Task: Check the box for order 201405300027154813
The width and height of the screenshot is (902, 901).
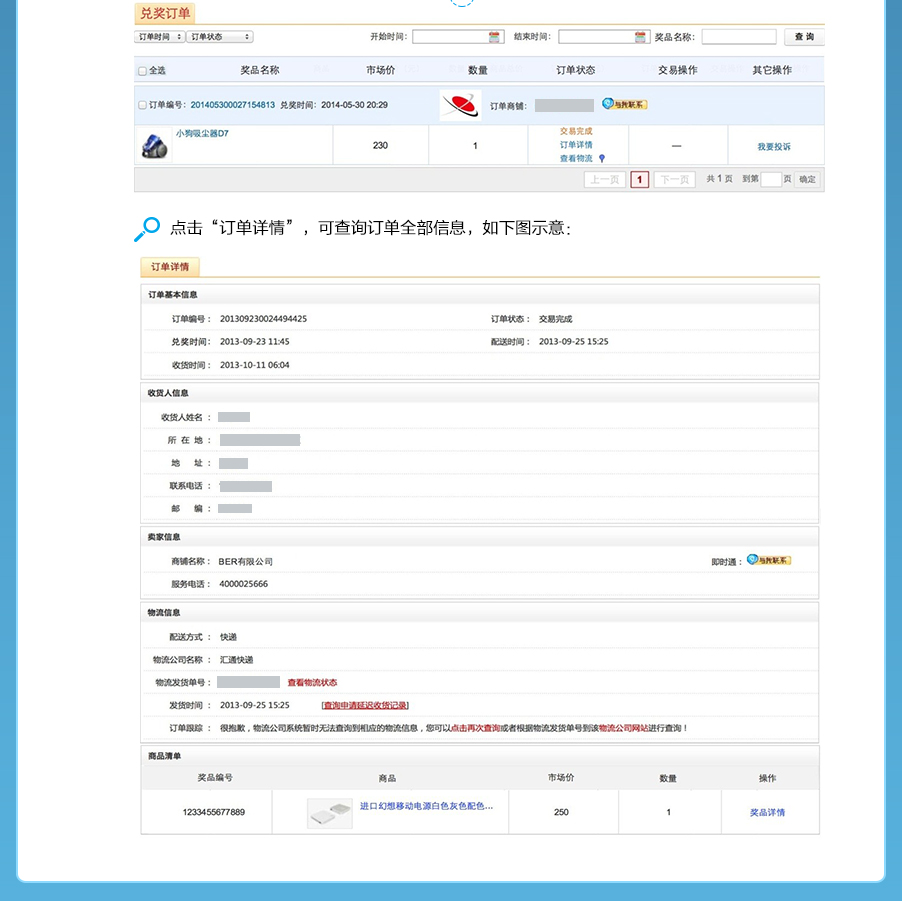Action: pos(142,105)
